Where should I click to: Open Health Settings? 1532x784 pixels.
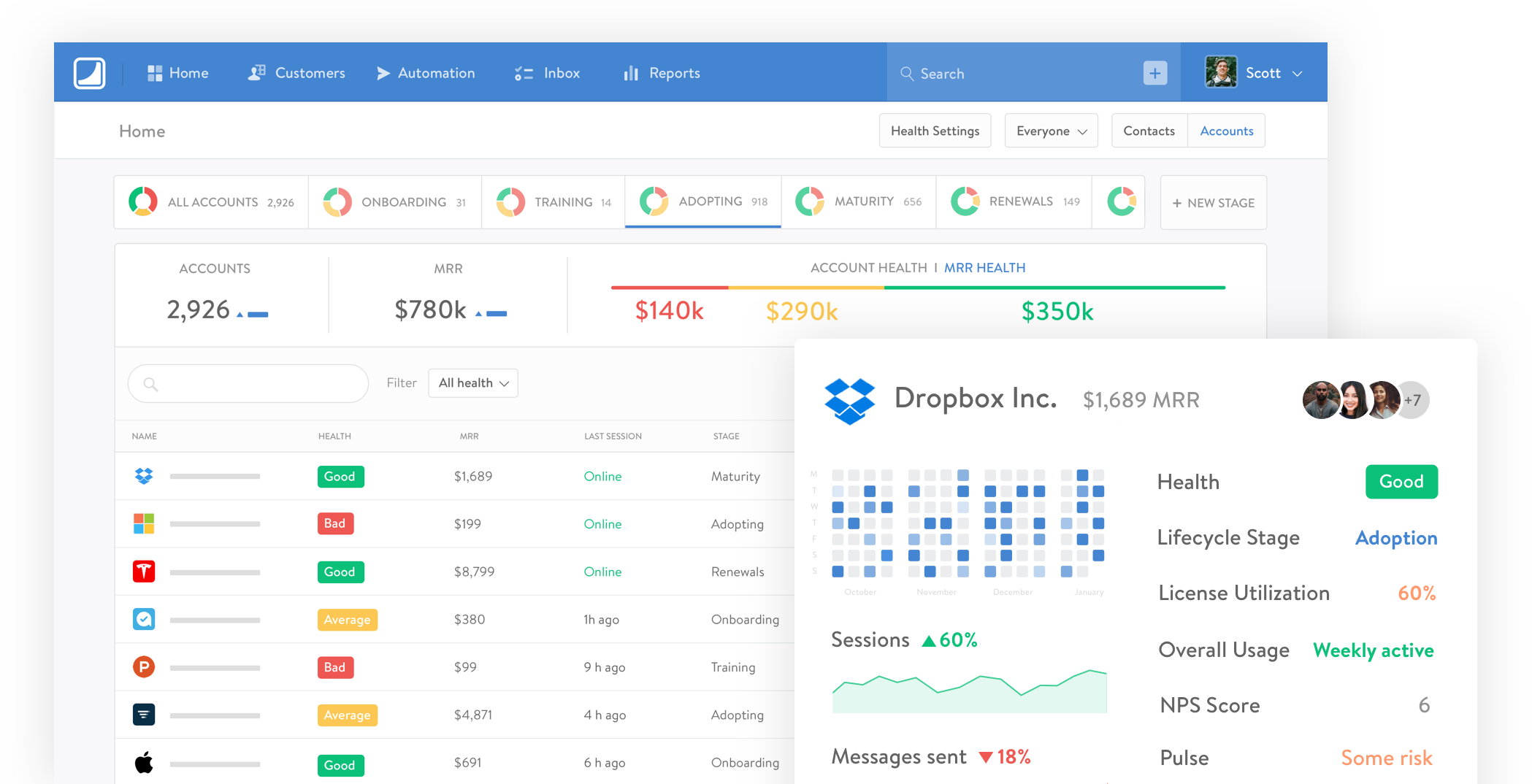pyautogui.click(x=935, y=131)
